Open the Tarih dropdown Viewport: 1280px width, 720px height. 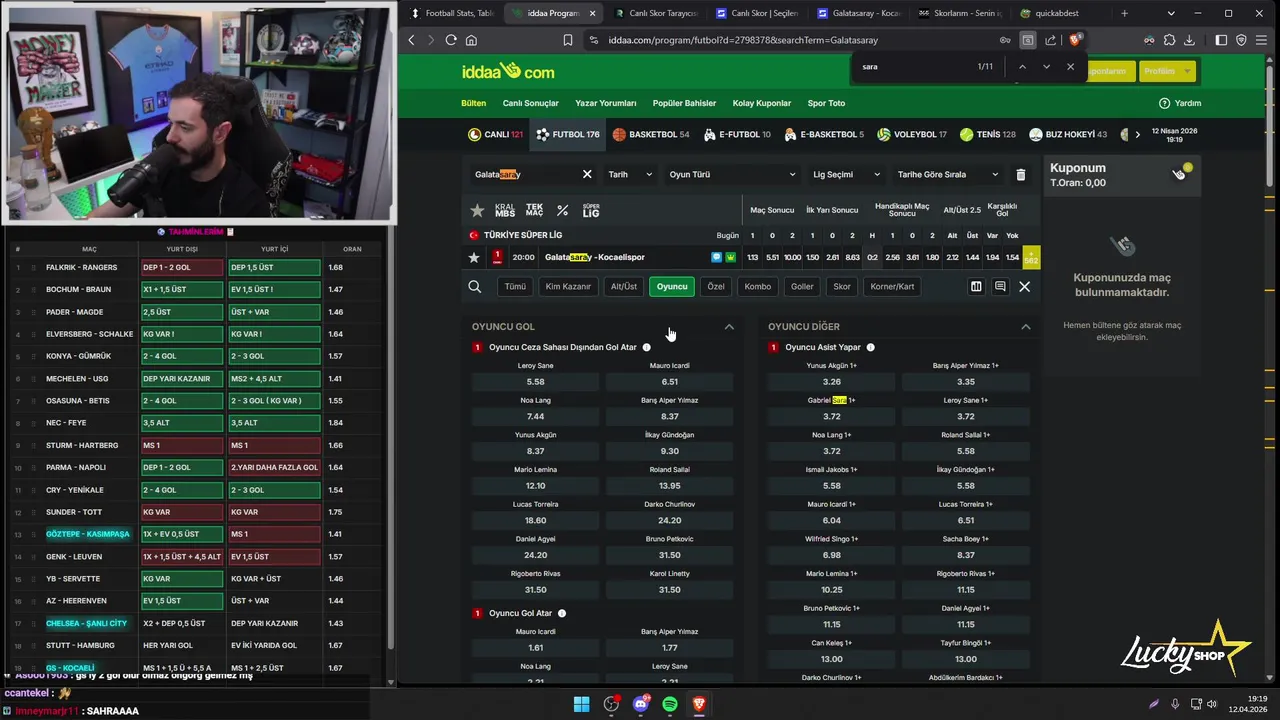(x=630, y=174)
